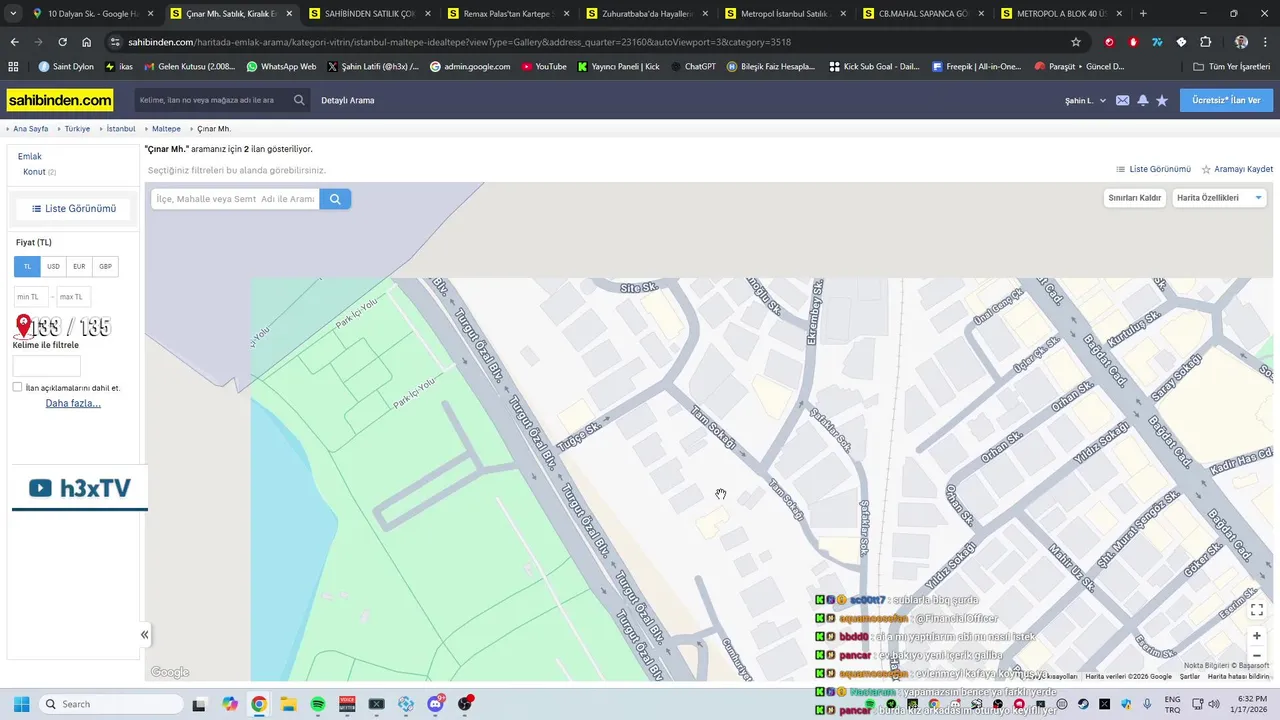1280x720 pixels.
Task: Focus the min TL price field
Action: (30, 297)
